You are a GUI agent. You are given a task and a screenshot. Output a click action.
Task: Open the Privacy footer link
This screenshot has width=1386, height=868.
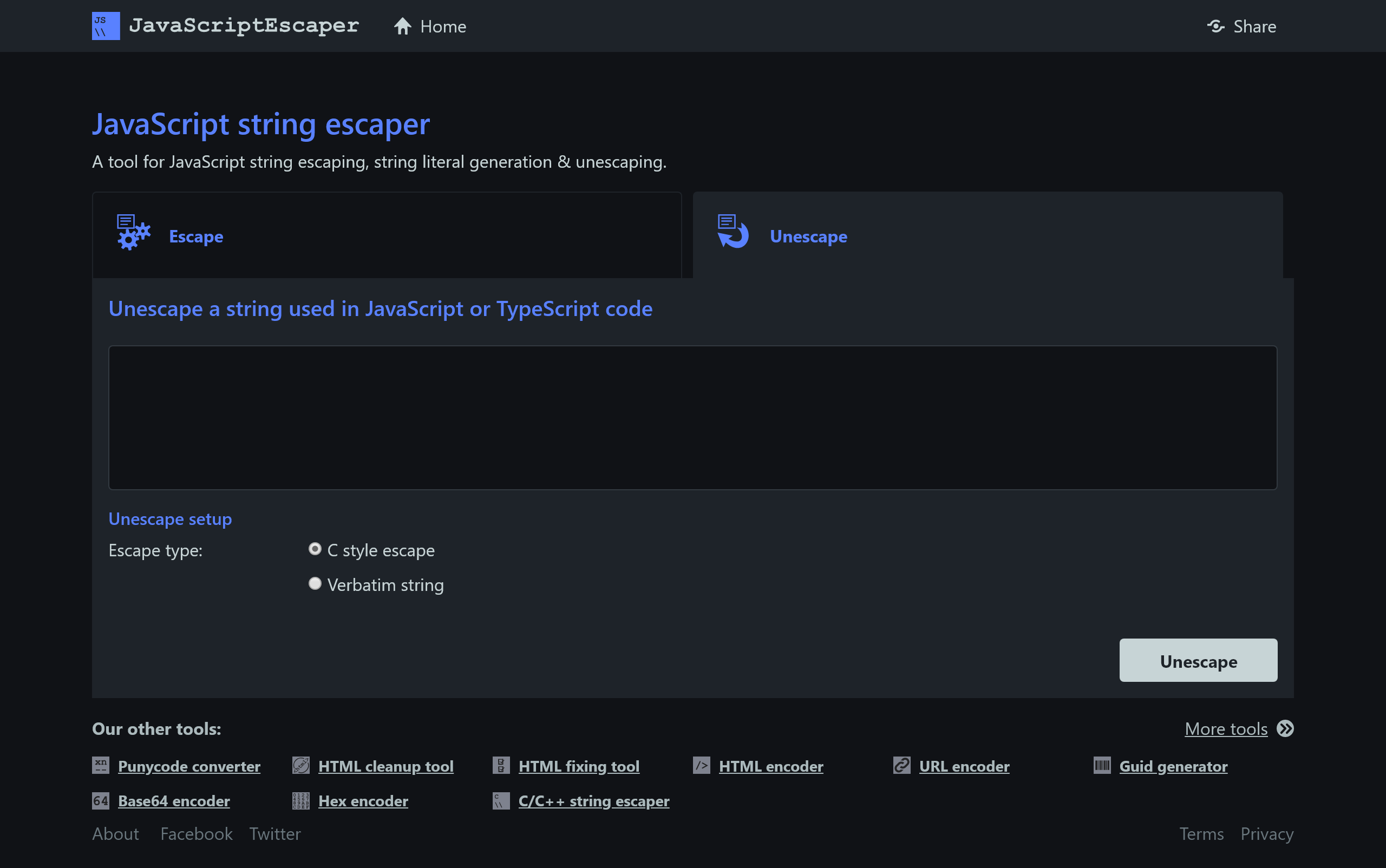point(1267,833)
